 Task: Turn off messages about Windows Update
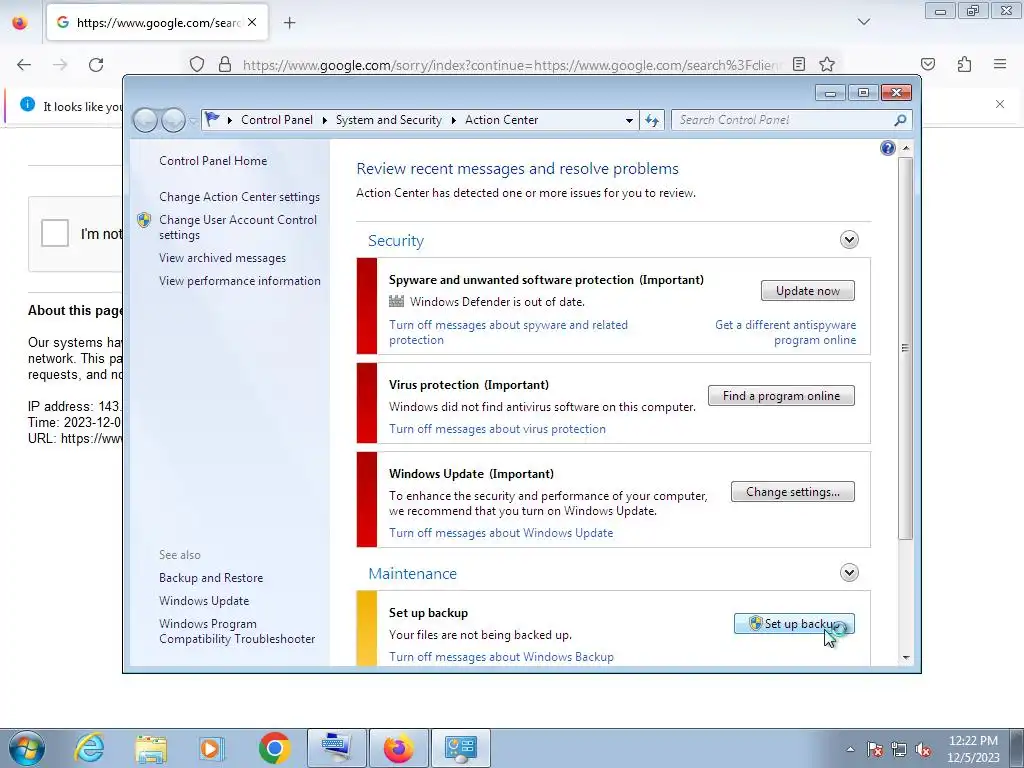pos(501,533)
